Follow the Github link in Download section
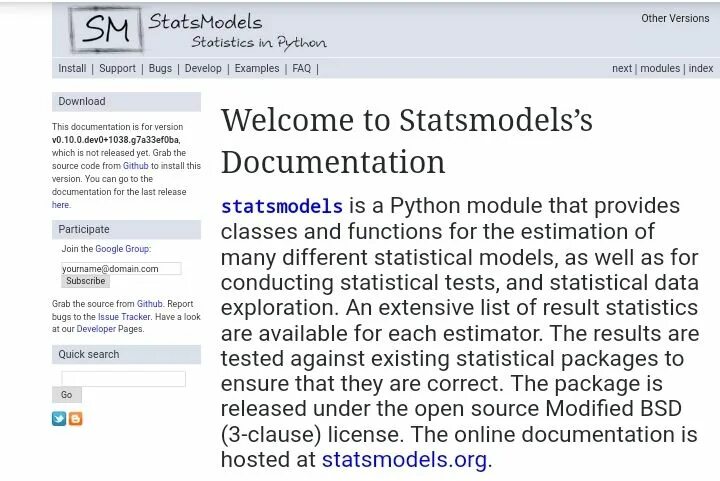Viewport: 720px width, 481px height. (135, 166)
